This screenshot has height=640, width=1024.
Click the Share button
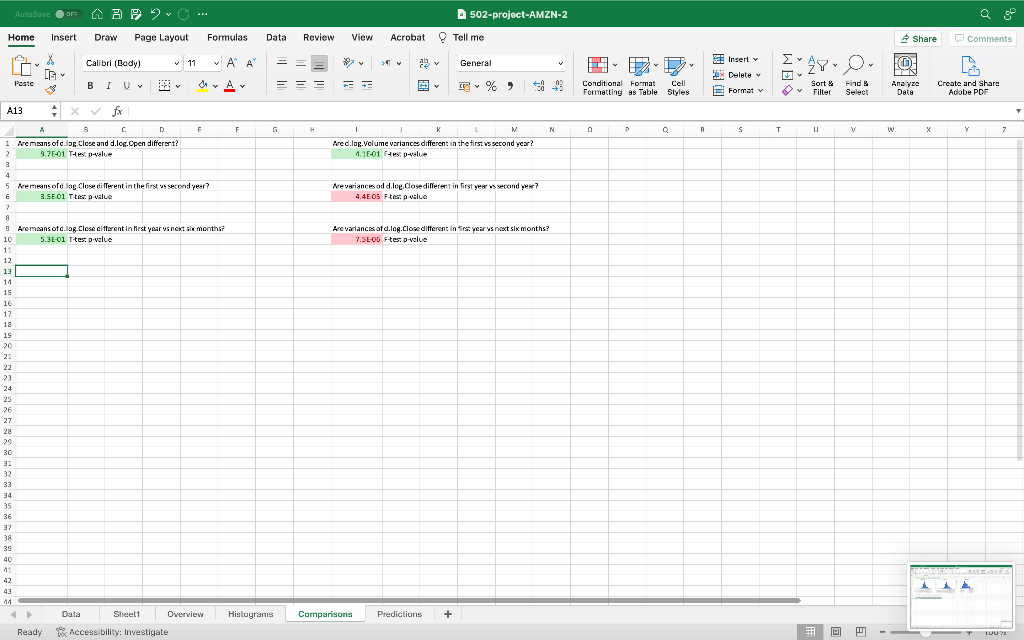(x=918, y=39)
